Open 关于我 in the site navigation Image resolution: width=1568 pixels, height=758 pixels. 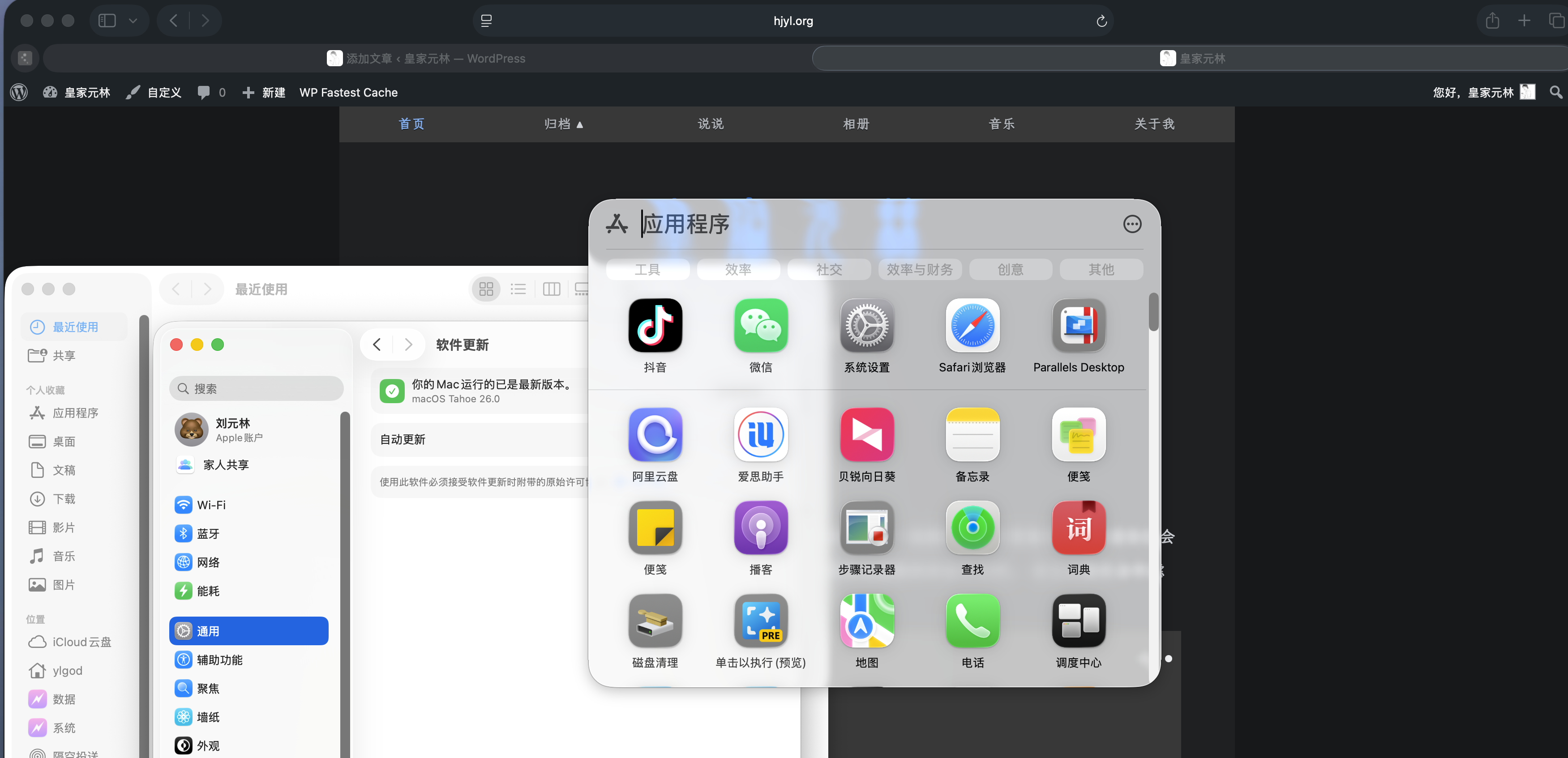click(1154, 124)
